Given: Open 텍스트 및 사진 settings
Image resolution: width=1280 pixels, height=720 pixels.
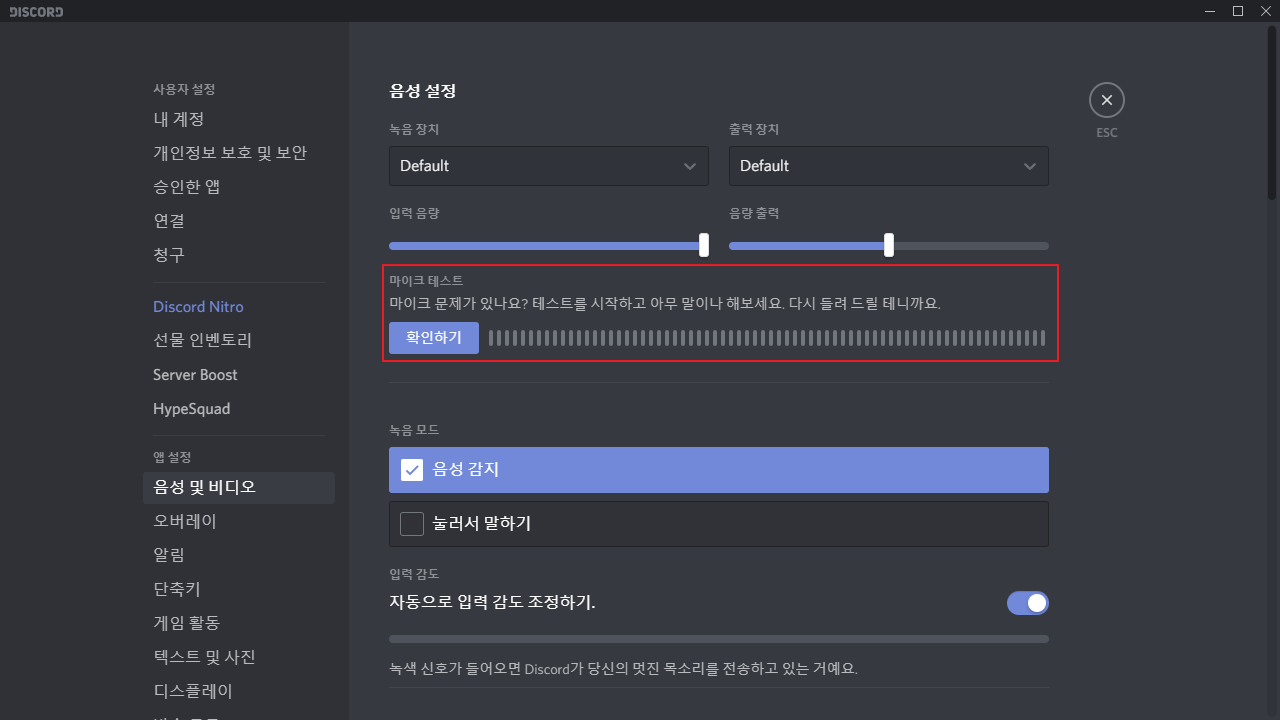Looking at the screenshot, I should pos(238,658).
